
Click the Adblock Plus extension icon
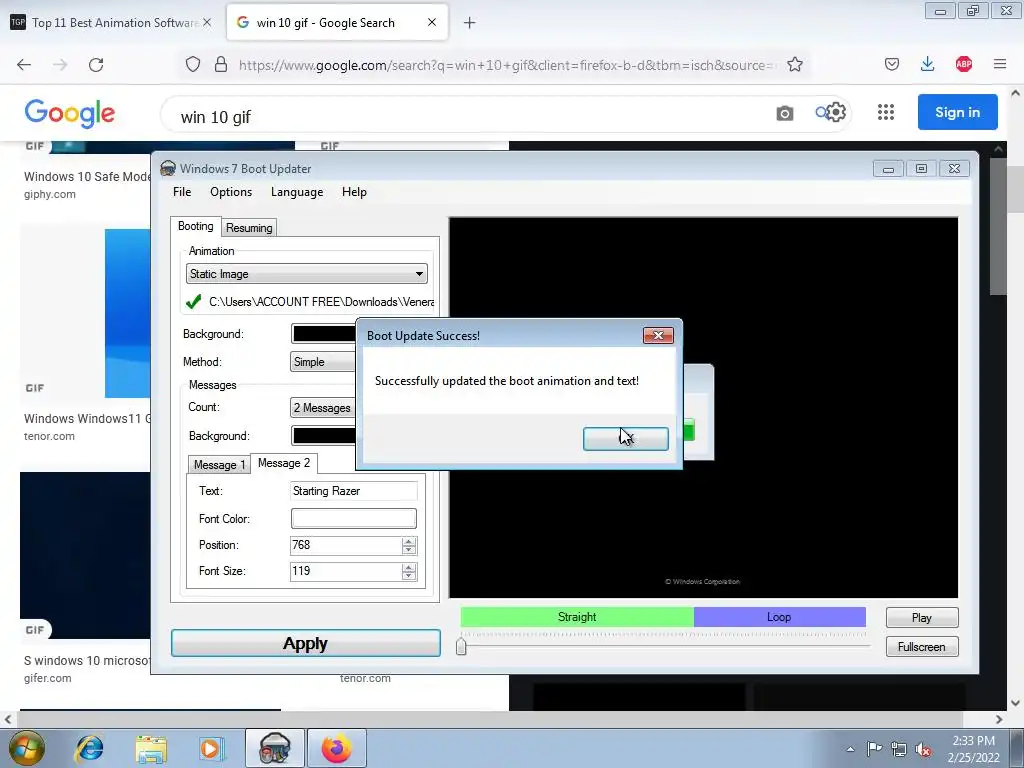tap(963, 64)
